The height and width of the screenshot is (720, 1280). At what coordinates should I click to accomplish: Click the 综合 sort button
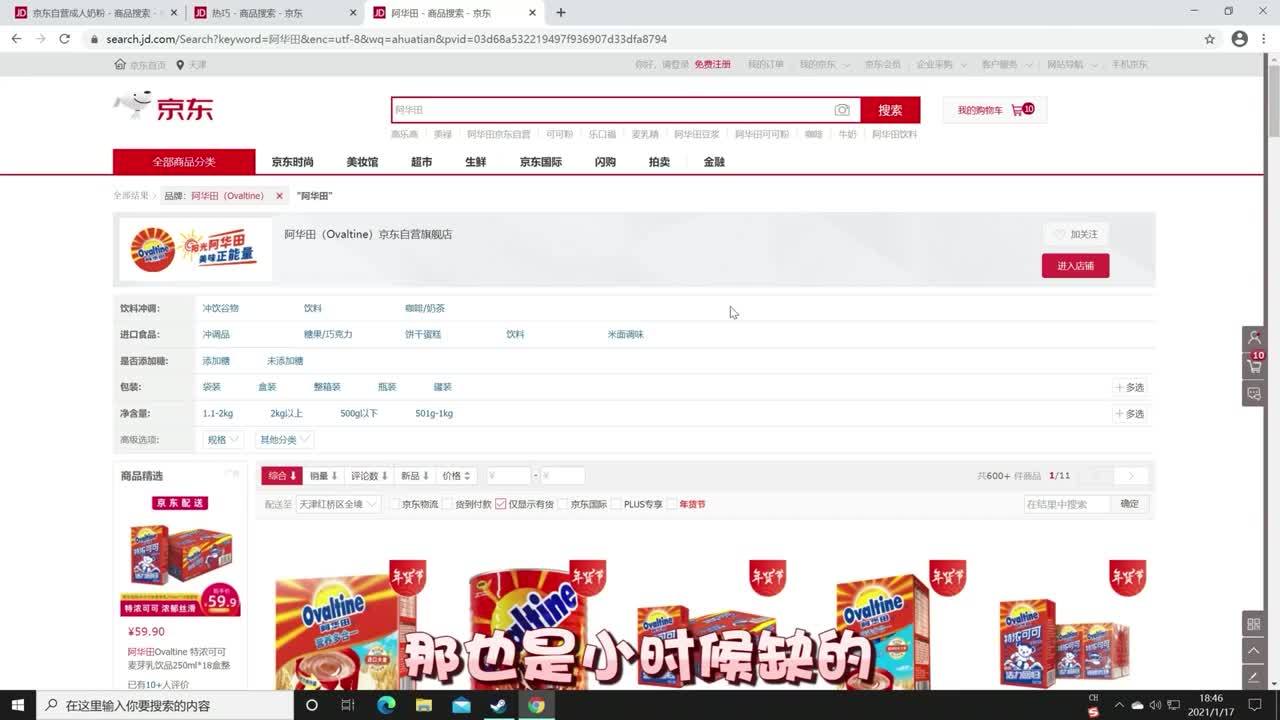coord(282,476)
